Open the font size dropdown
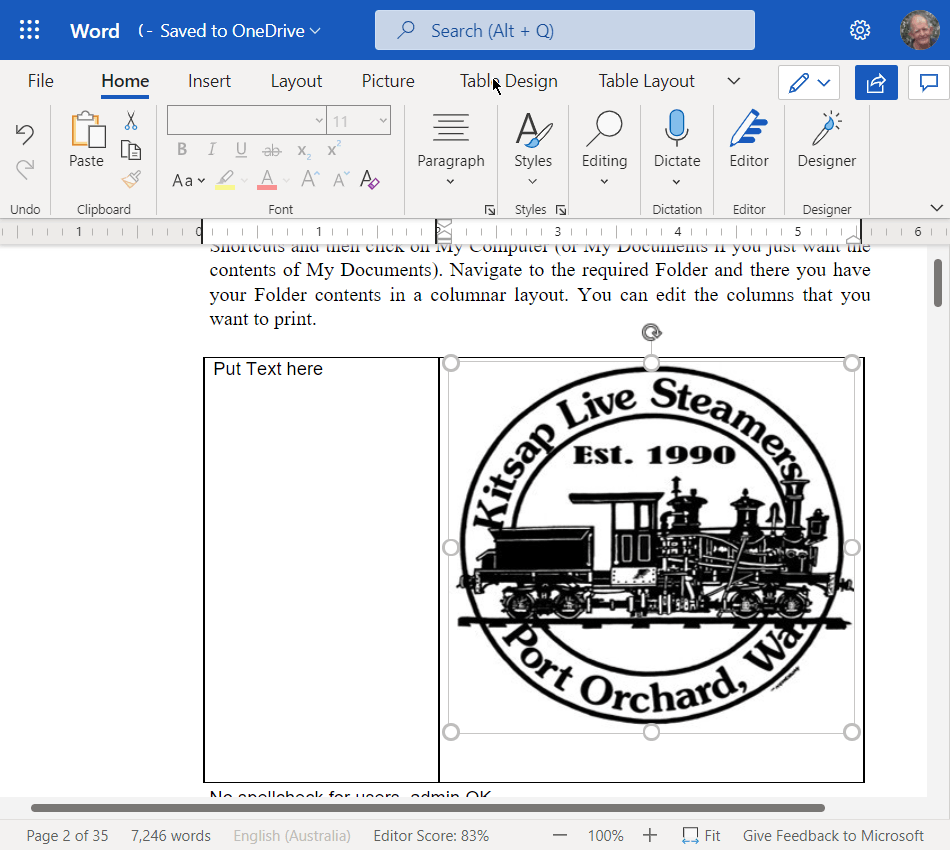Image resolution: width=950 pixels, height=850 pixels. point(383,121)
